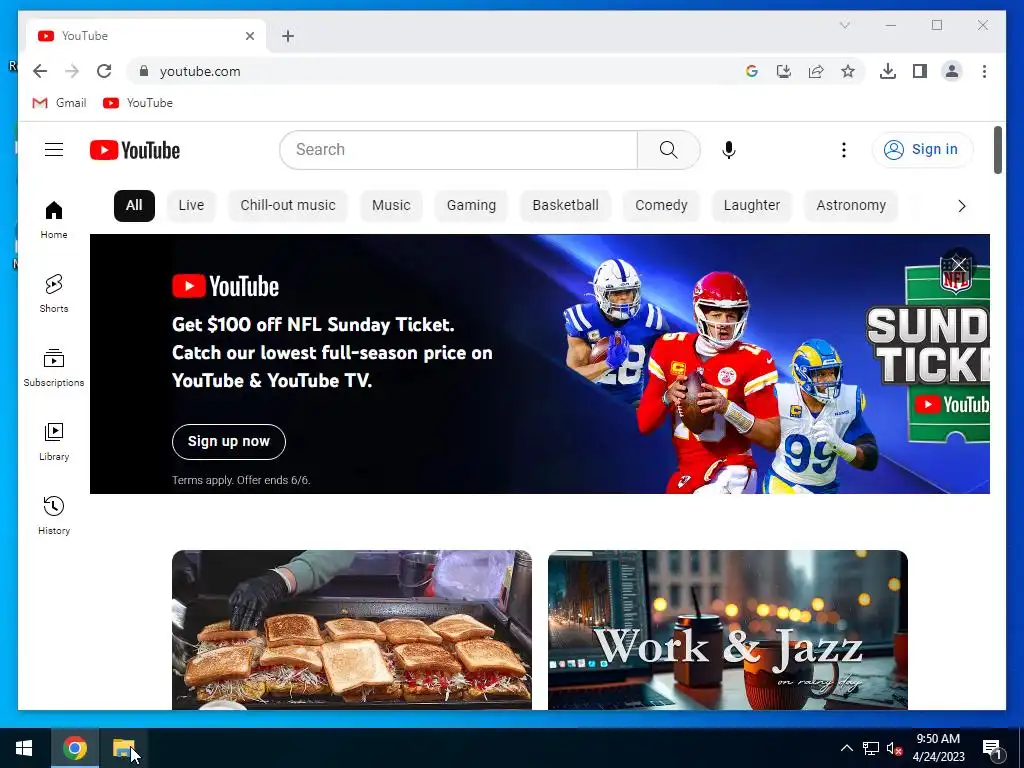Open History from the sidebar
The width and height of the screenshot is (1024, 768).
tap(54, 516)
